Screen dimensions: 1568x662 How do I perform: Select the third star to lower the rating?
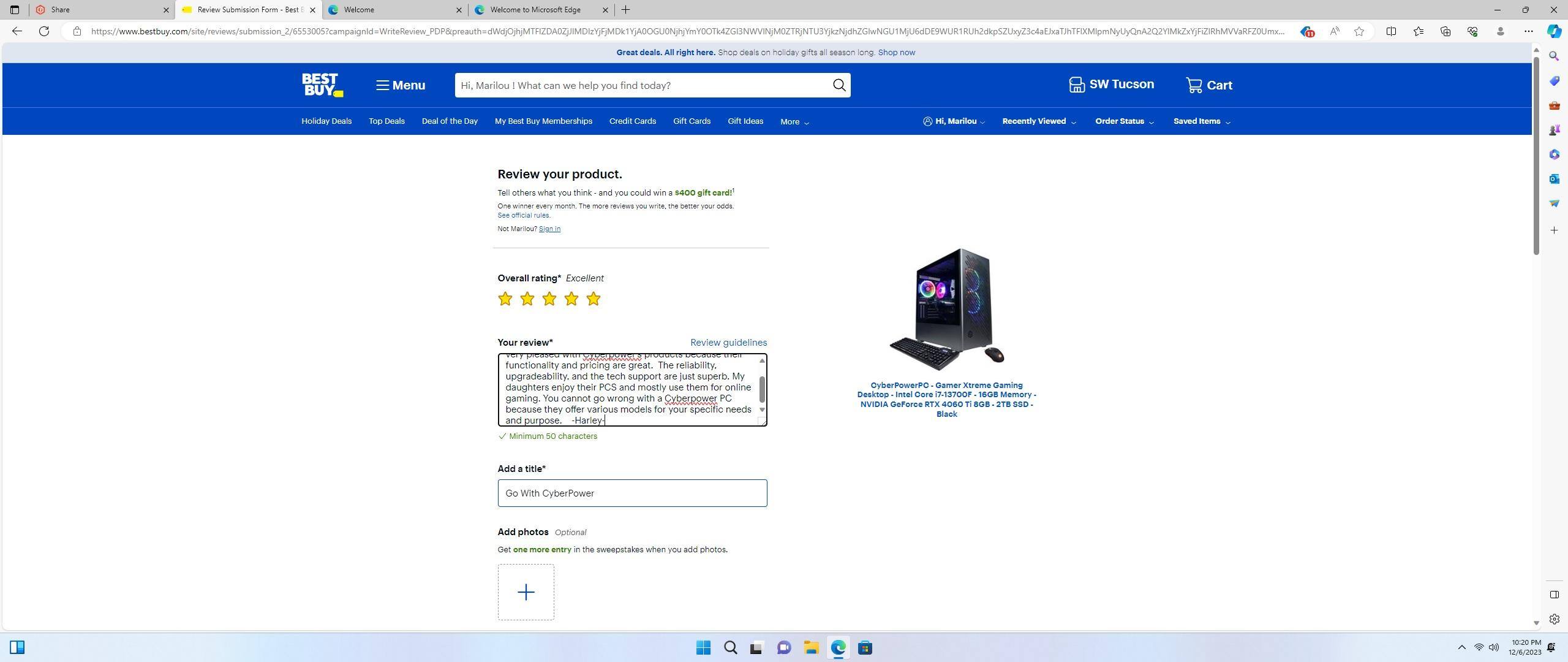pos(548,299)
